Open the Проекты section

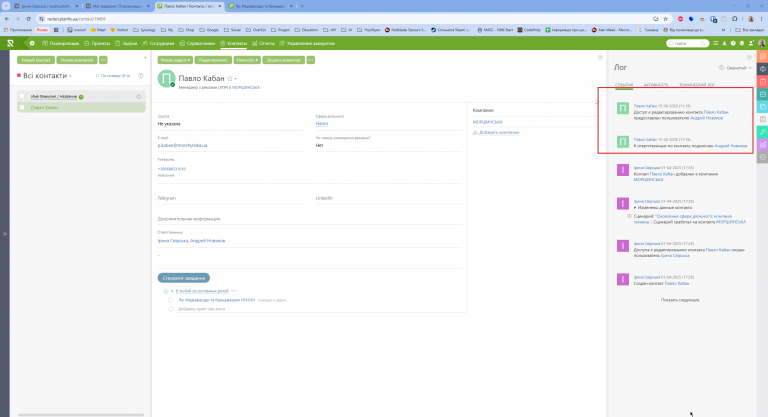(97, 43)
